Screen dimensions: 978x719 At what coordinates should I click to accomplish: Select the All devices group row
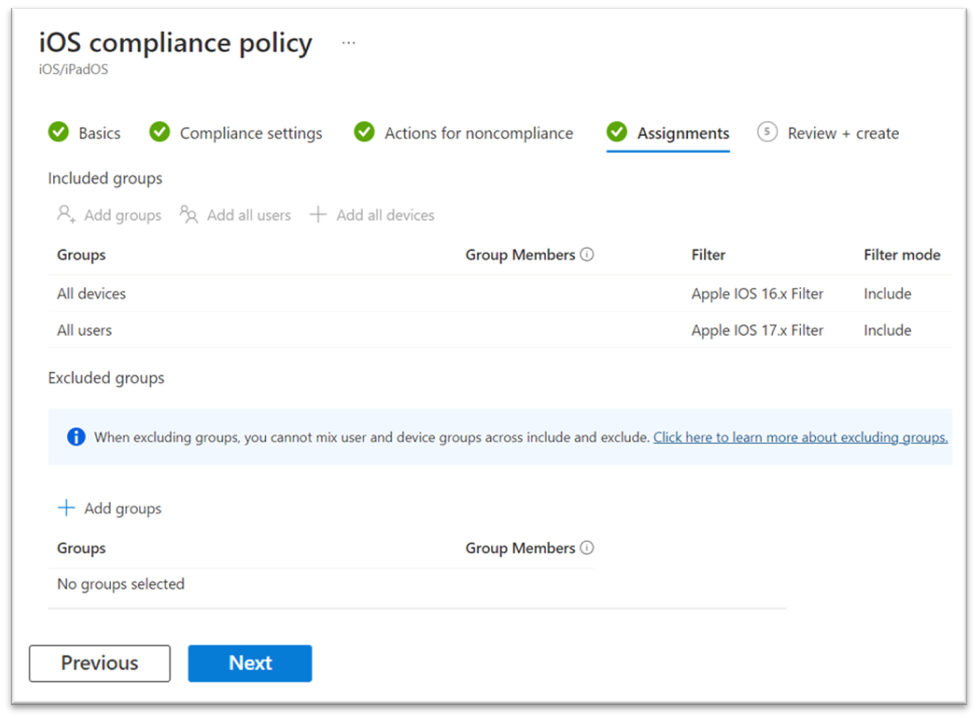point(500,293)
